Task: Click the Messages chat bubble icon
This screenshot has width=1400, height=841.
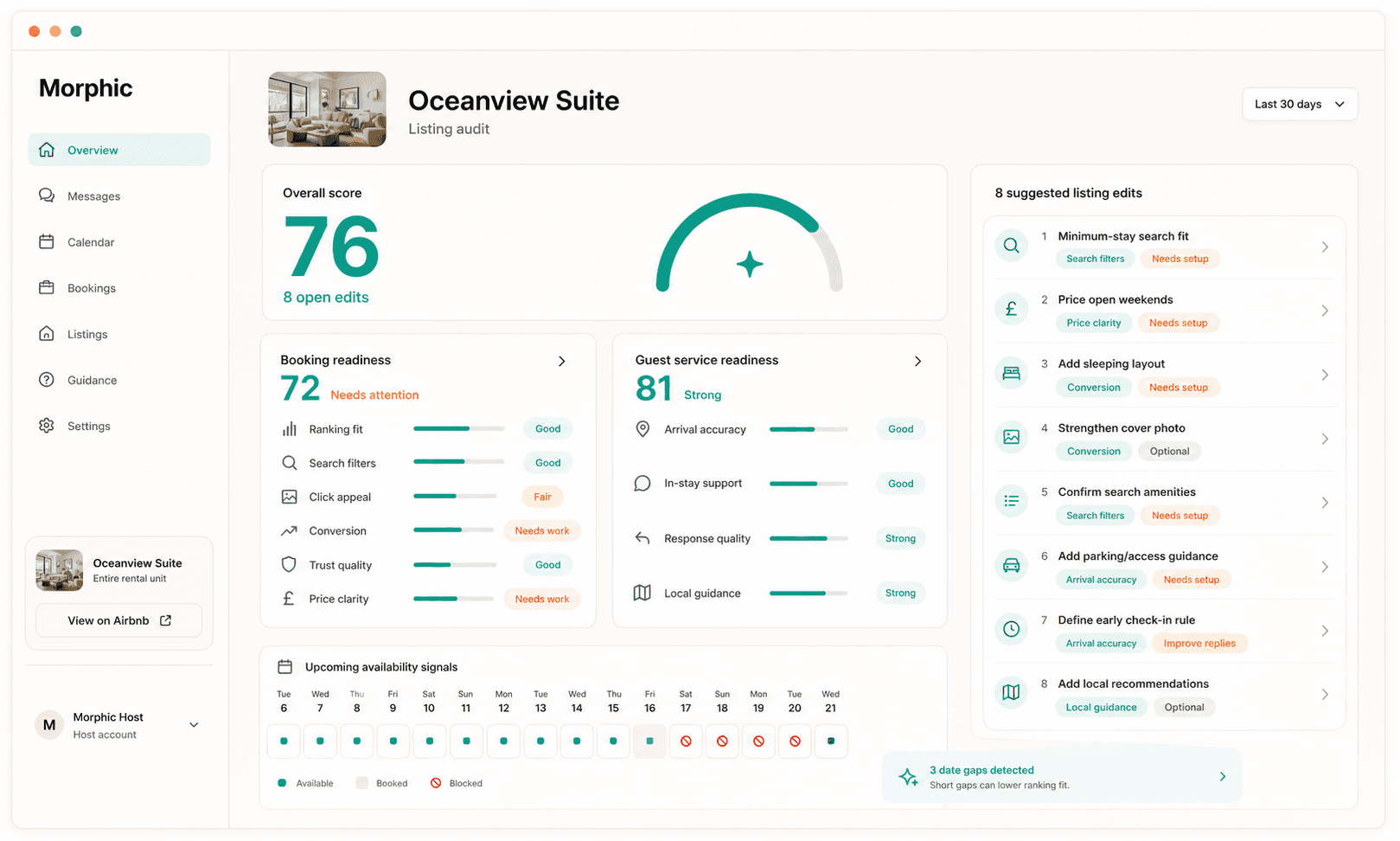Action: tap(47, 196)
